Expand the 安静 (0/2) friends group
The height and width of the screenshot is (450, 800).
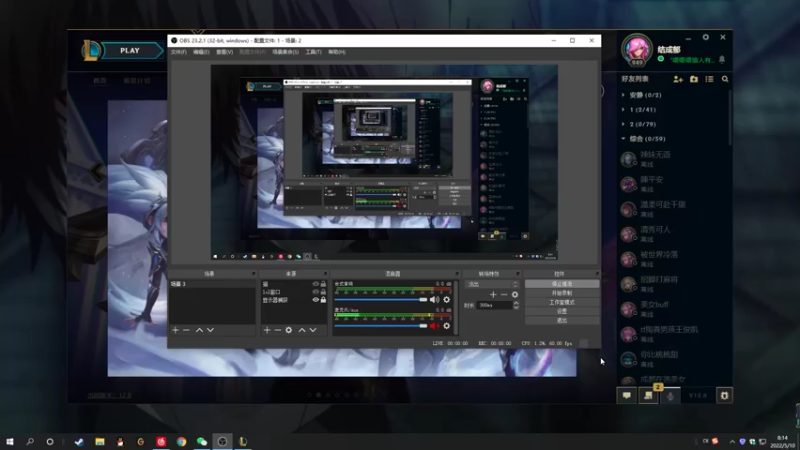(x=623, y=95)
